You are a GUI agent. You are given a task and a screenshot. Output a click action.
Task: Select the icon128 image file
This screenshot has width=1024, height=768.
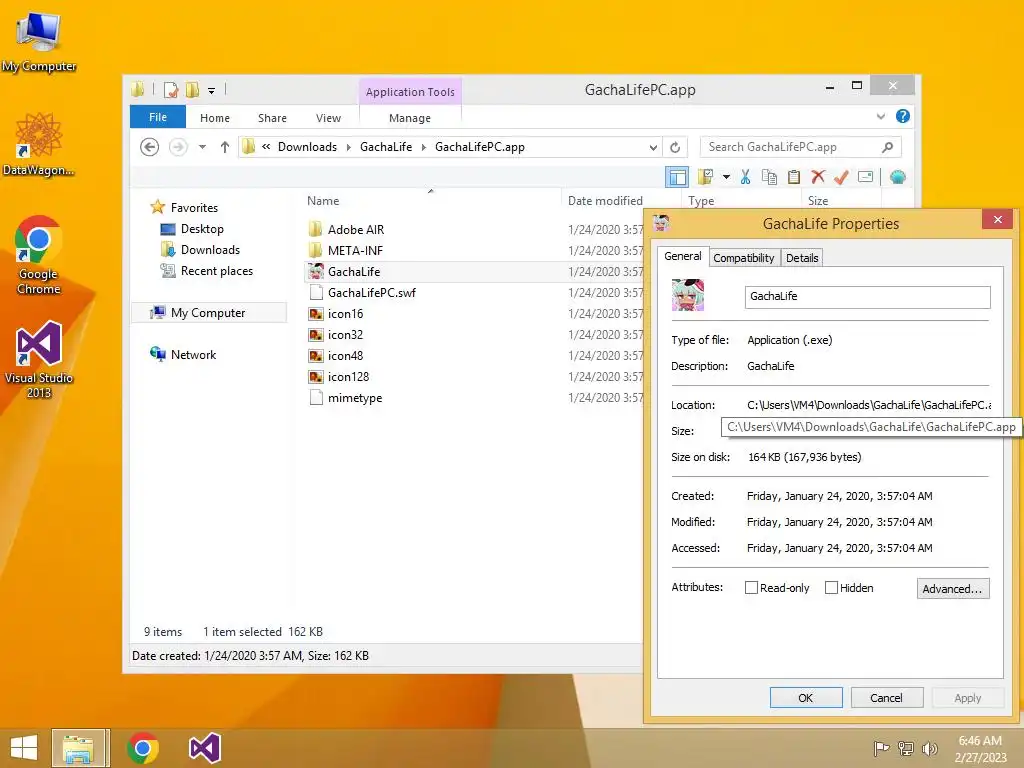click(x=348, y=377)
